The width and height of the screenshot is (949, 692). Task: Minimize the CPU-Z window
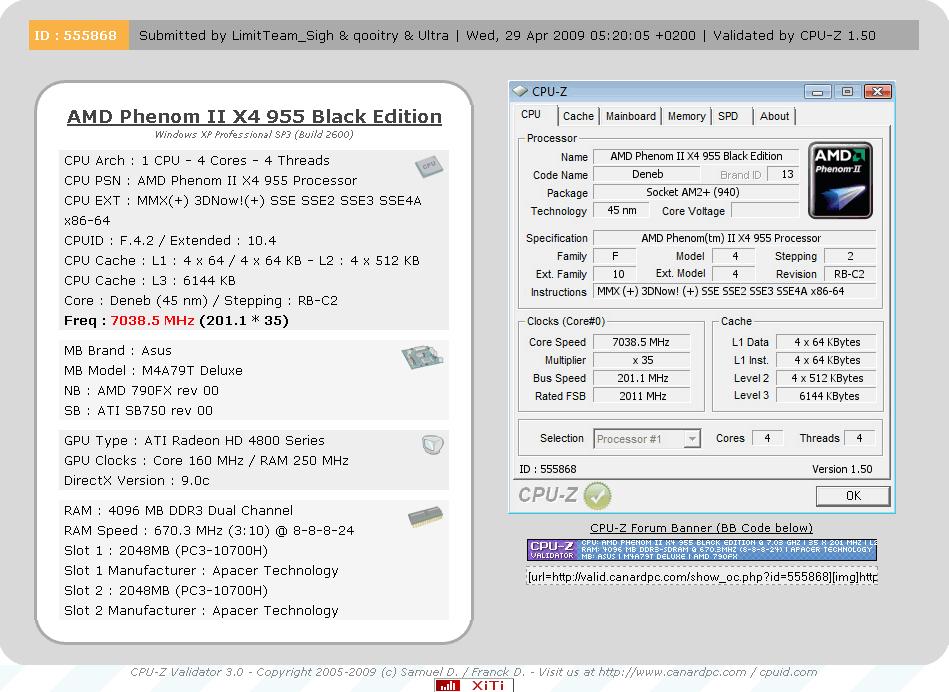(817, 92)
